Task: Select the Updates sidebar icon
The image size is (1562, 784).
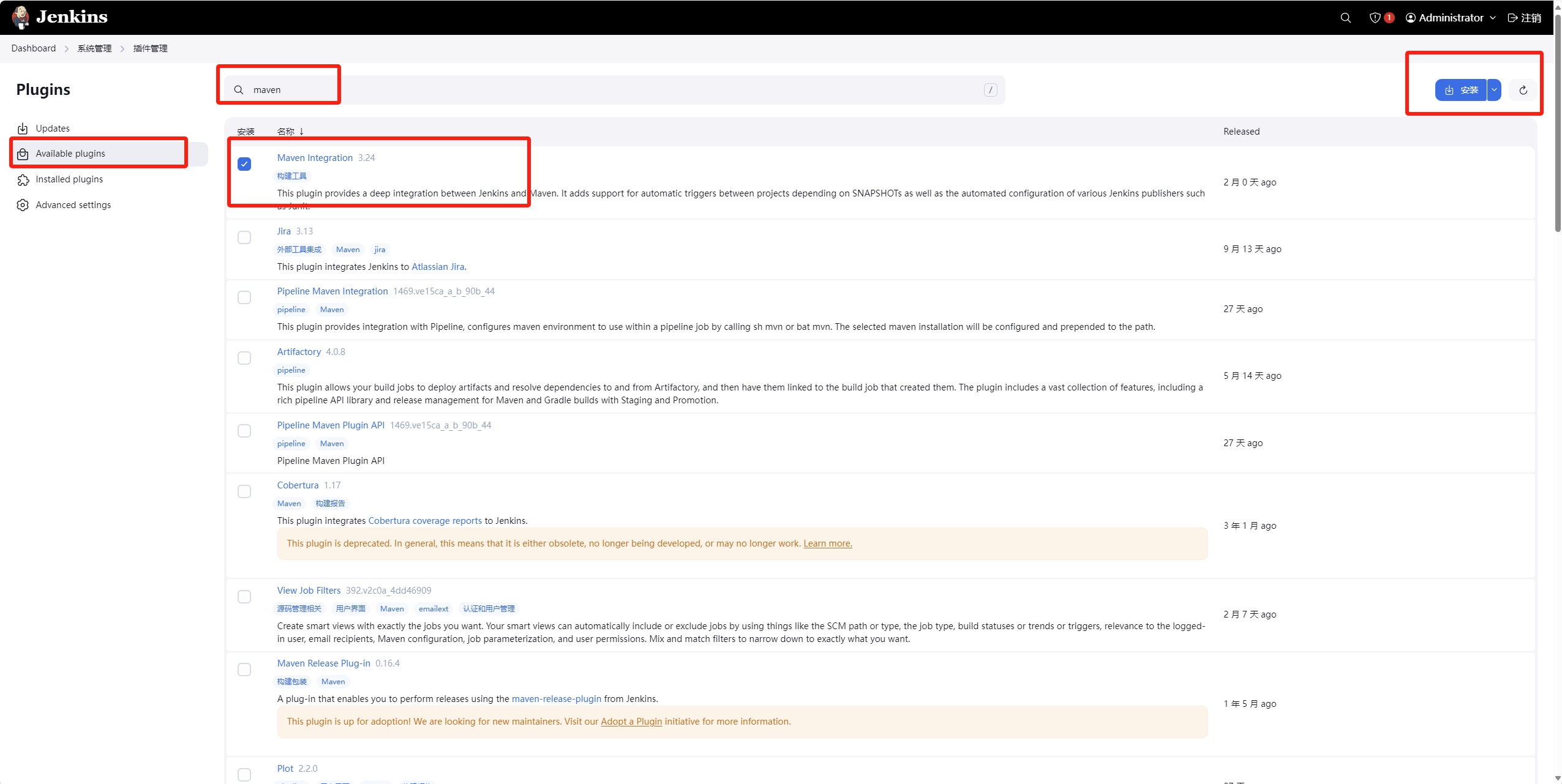Action: 22,128
